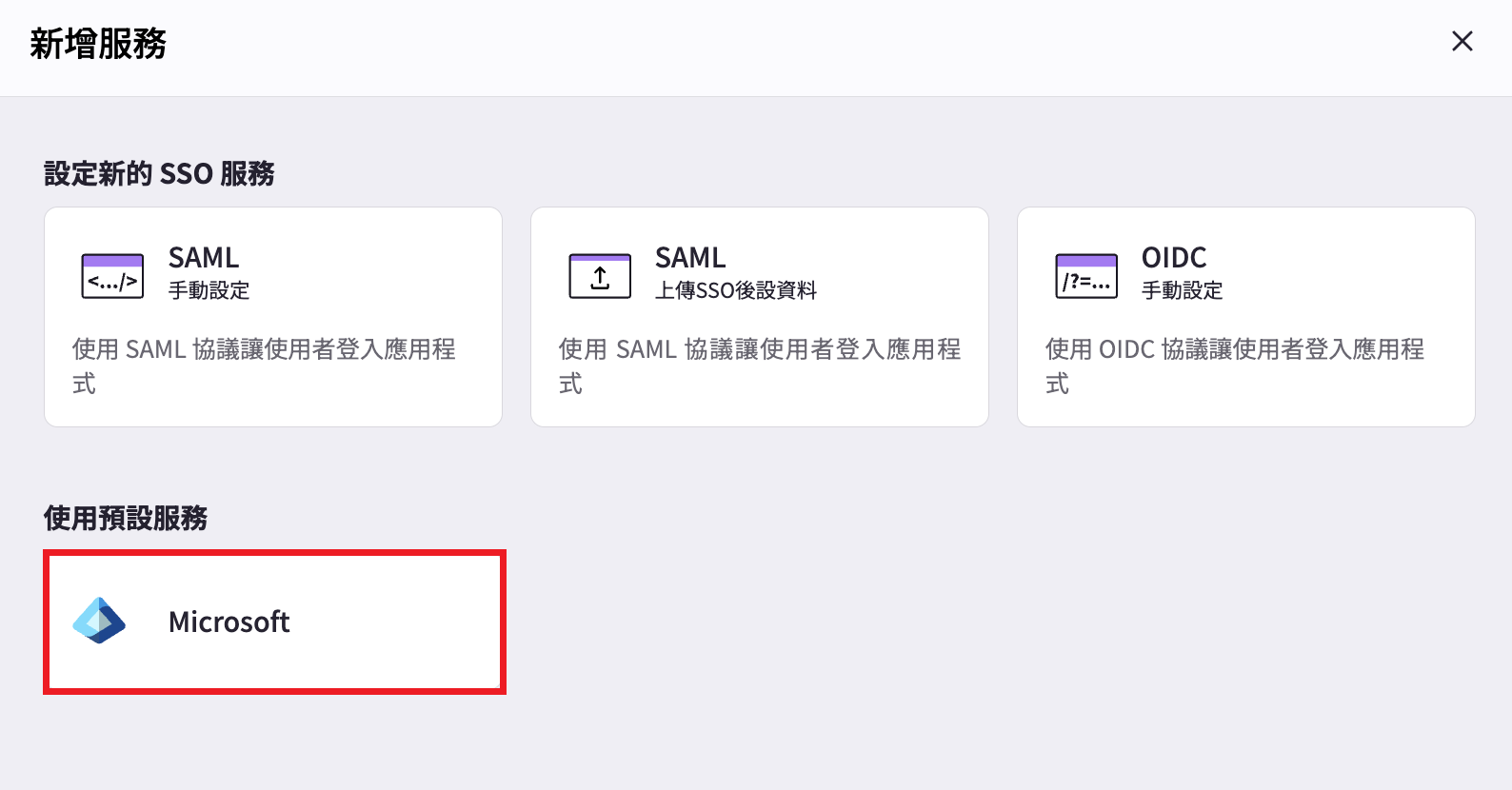Click the Microsoft Entra logo icon
This screenshot has width=1512, height=790.
[x=99, y=621]
